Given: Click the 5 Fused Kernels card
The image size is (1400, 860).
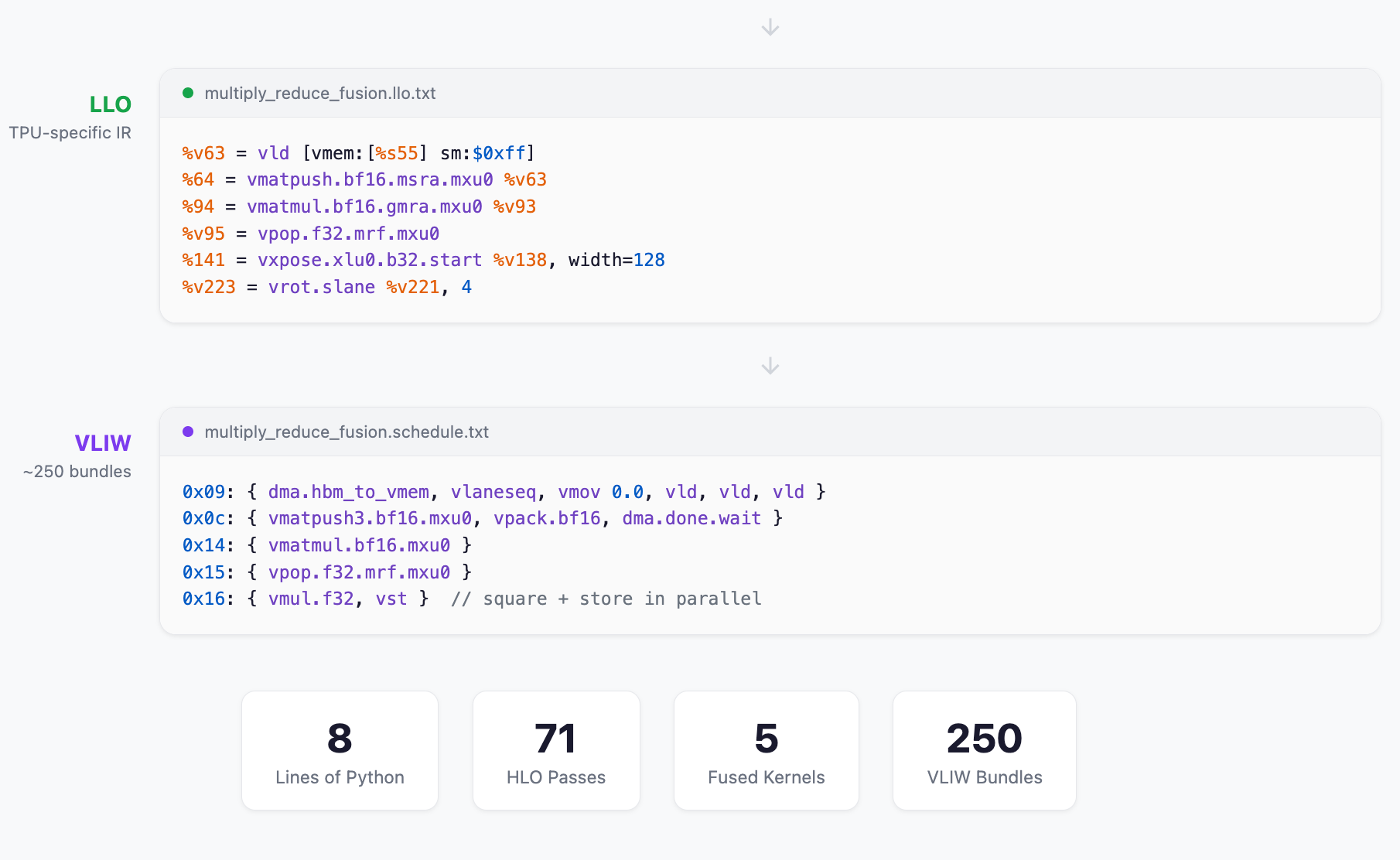Looking at the screenshot, I should click(x=767, y=750).
